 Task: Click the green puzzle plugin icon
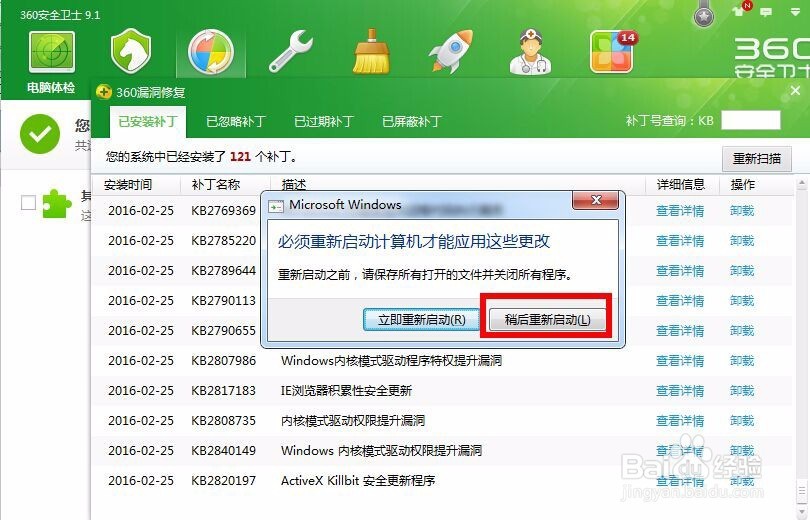point(56,204)
